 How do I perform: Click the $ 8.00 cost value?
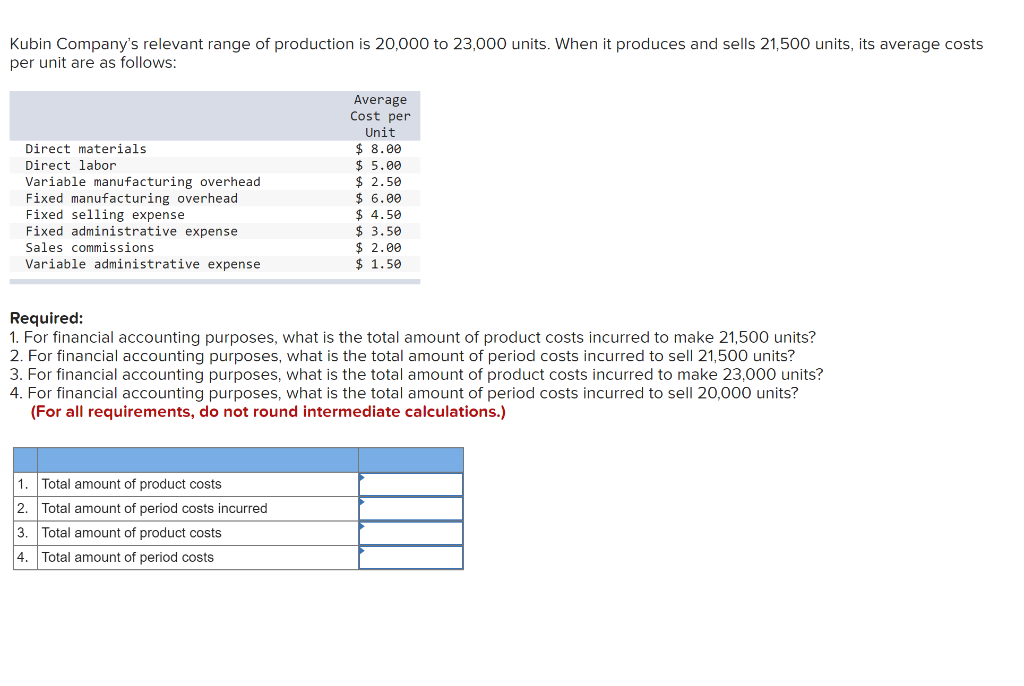(379, 149)
